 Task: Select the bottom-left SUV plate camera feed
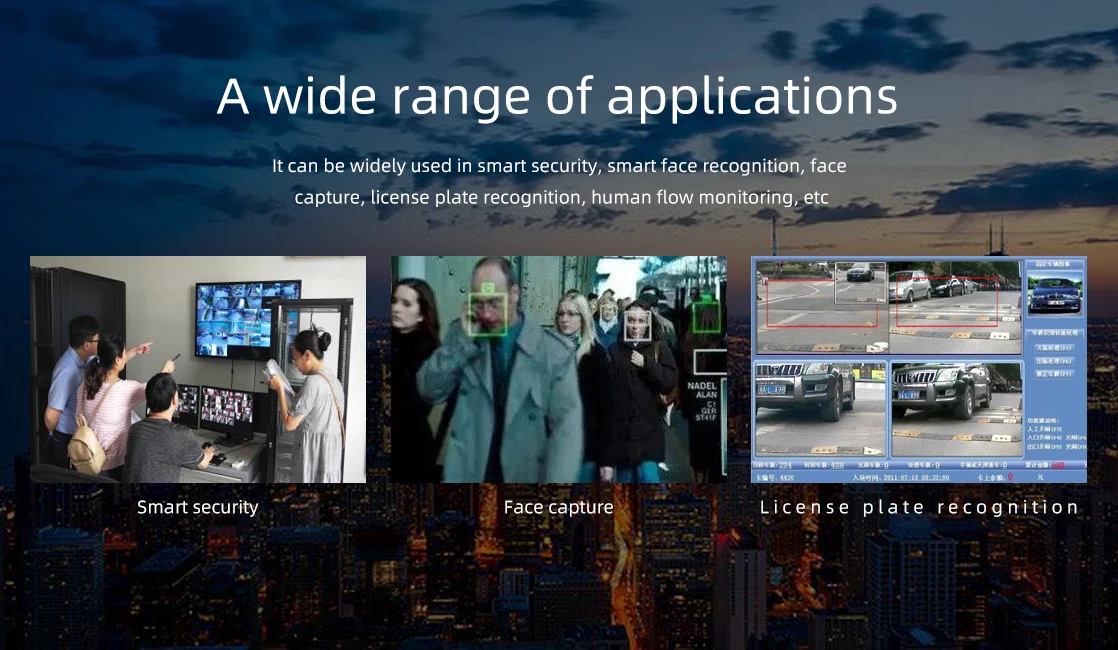pos(820,408)
